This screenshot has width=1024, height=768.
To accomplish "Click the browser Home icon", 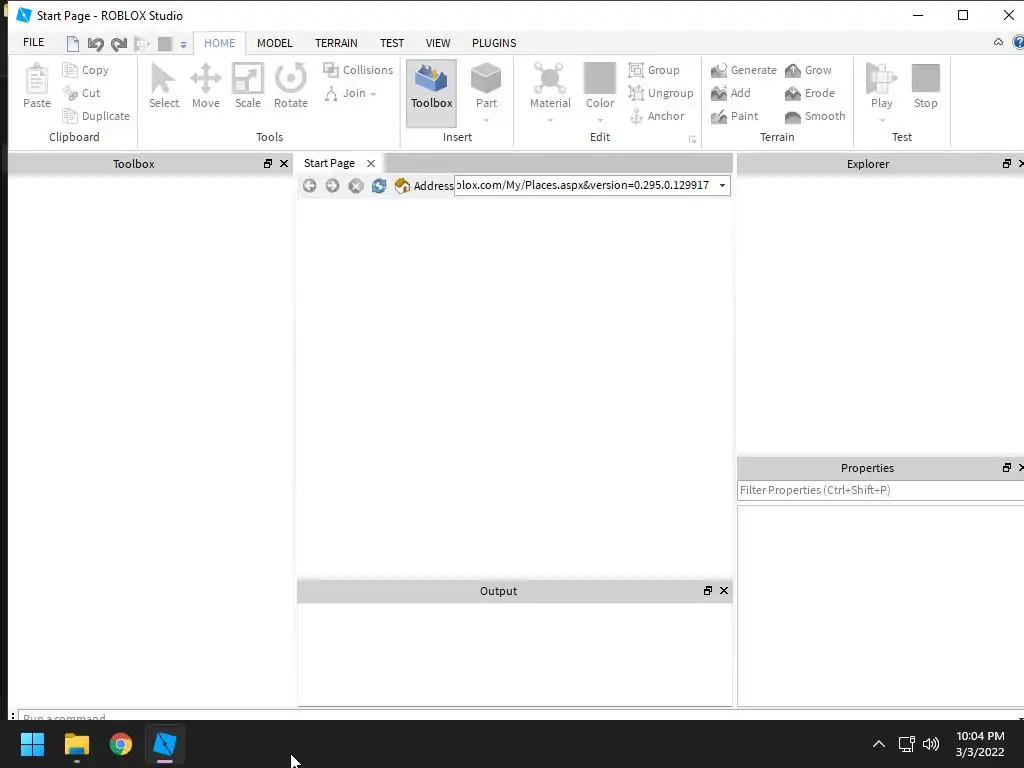I will click(x=402, y=185).
